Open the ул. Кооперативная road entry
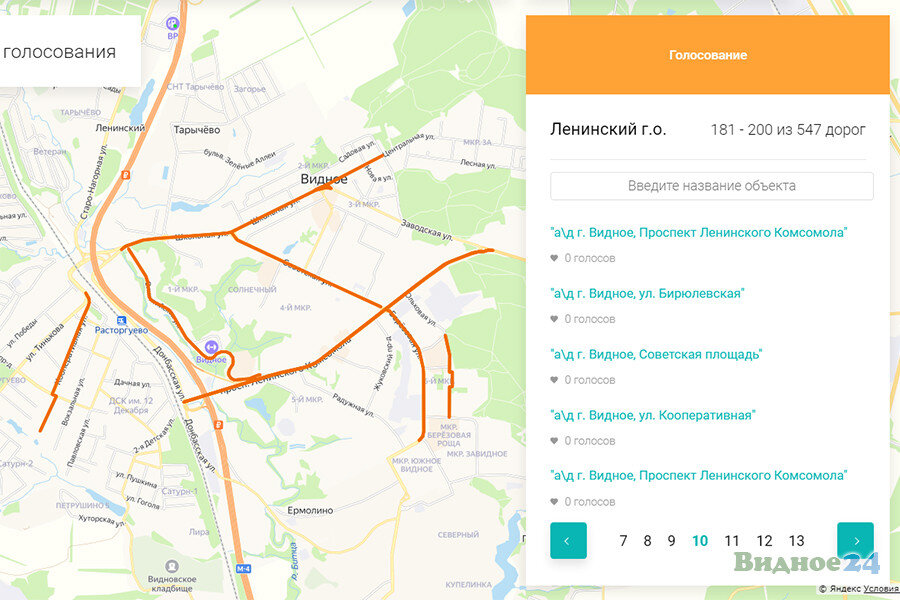The height and width of the screenshot is (600, 900). pyautogui.click(x=653, y=415)
